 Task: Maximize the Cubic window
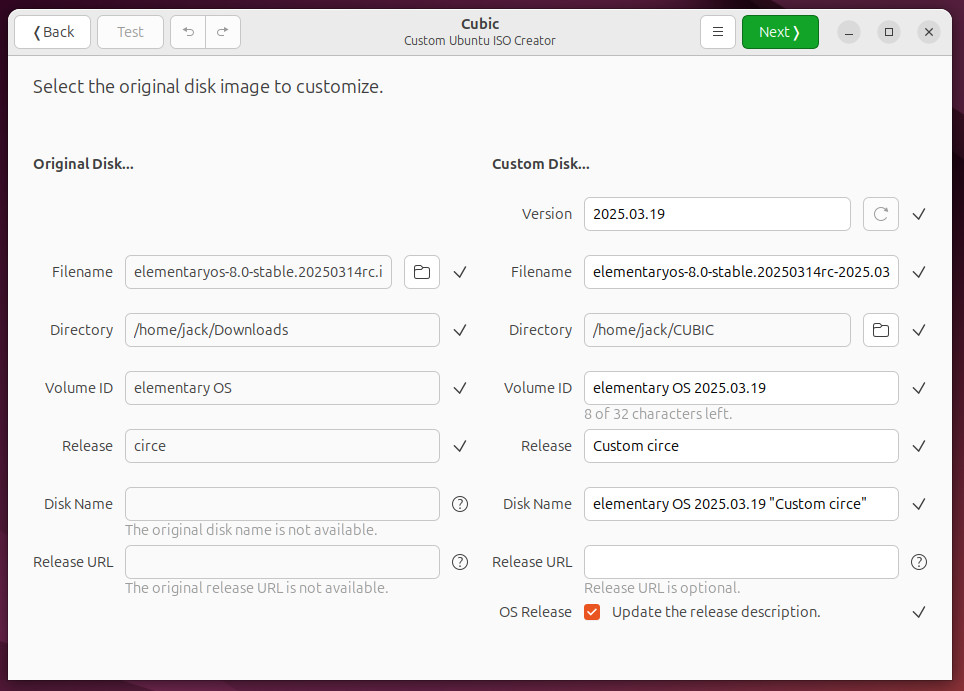(889, 32)
